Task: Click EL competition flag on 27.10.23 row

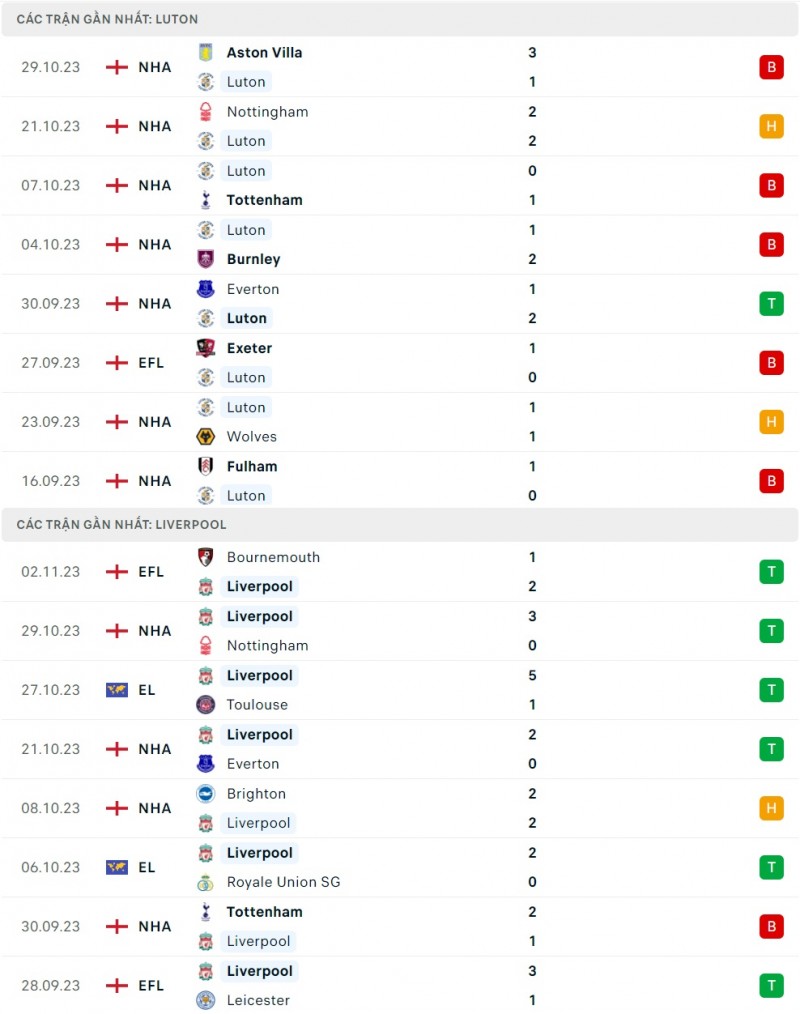Action: pos(117,690)
